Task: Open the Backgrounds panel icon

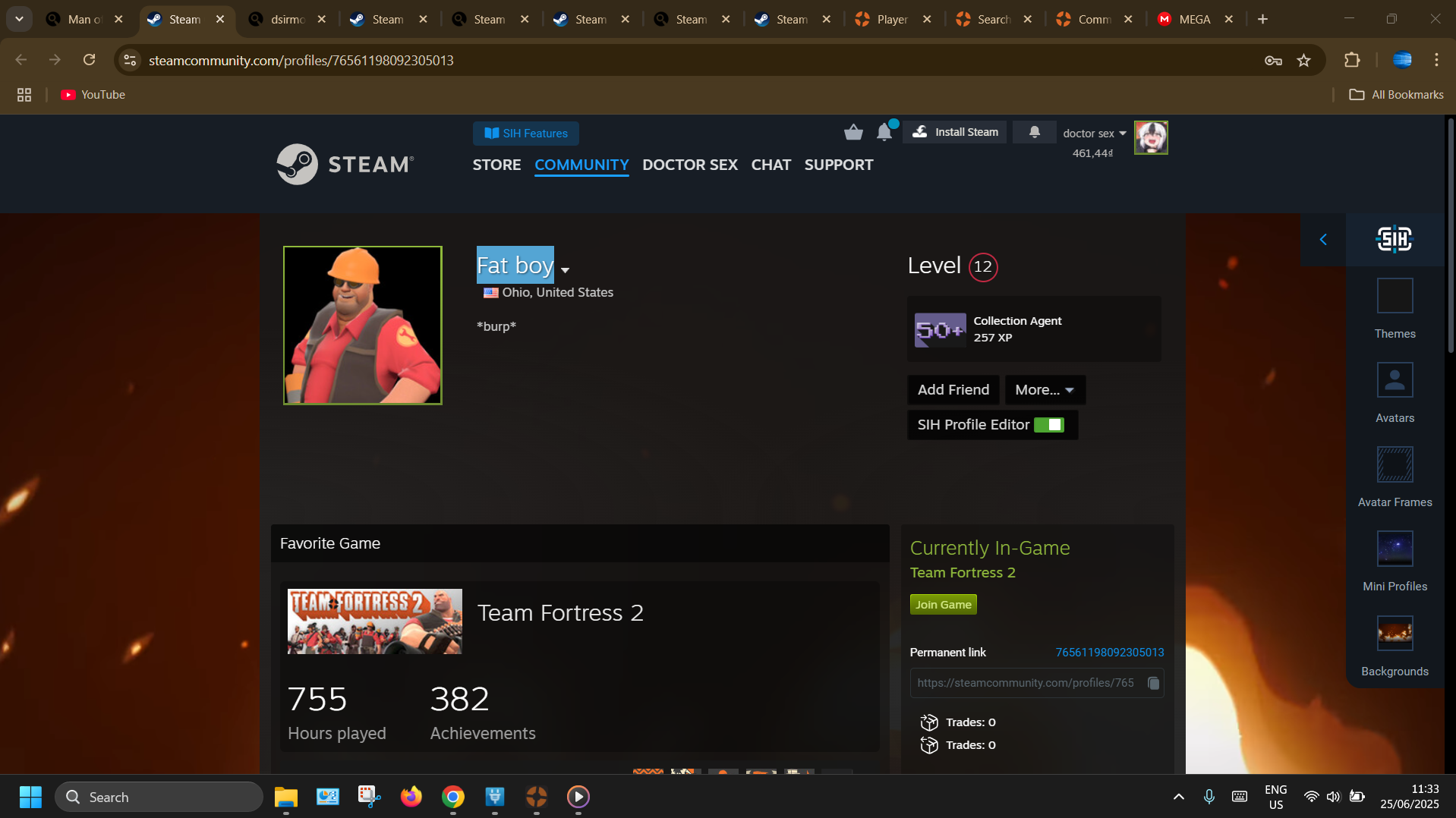Action: [x=1395, y=634]
